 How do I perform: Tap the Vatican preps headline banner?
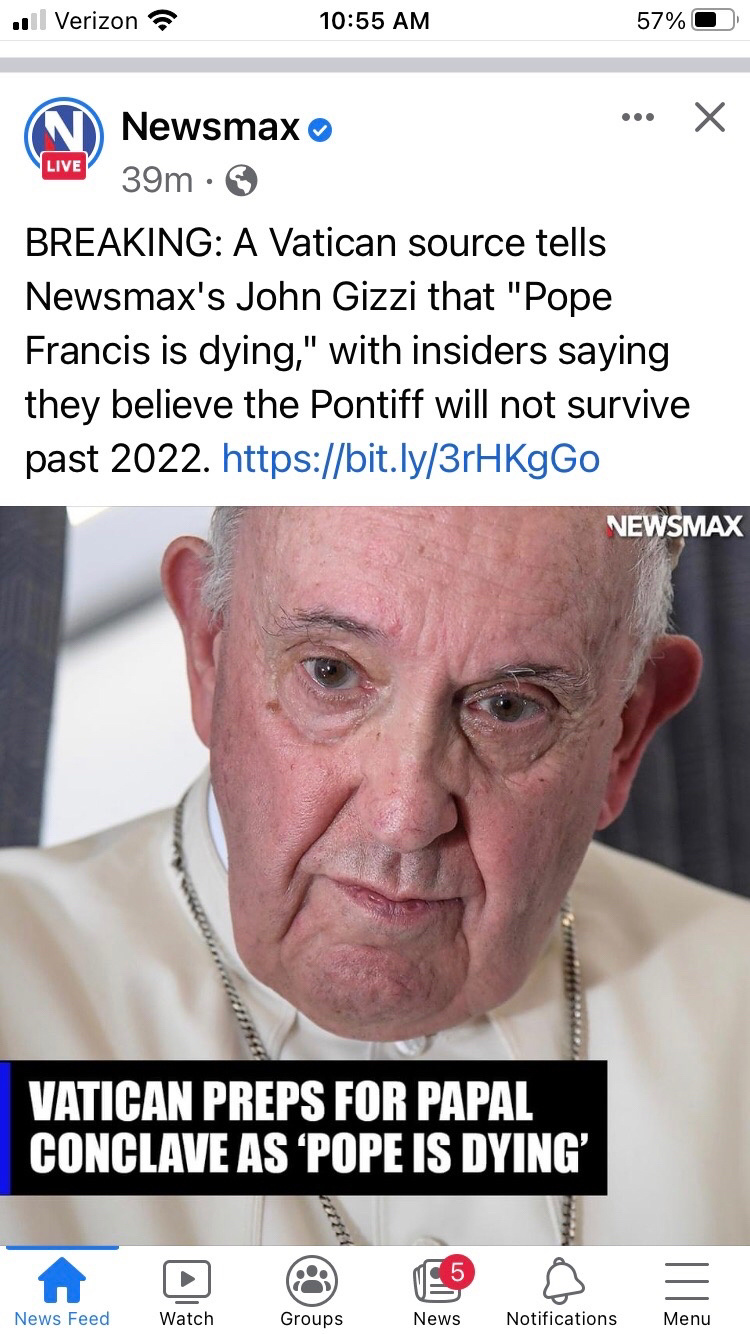point(304,1128)
